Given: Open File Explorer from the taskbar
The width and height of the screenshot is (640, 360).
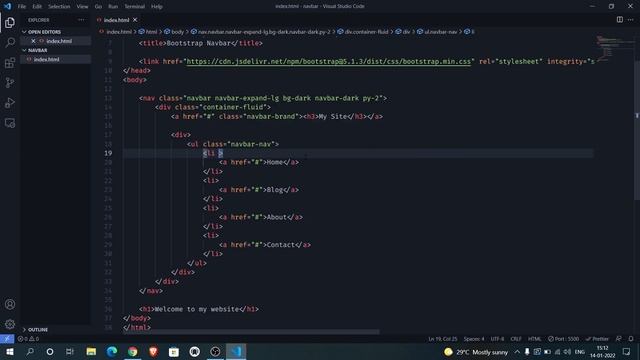Looking at the screenshot, I should (x=91, y=351).
